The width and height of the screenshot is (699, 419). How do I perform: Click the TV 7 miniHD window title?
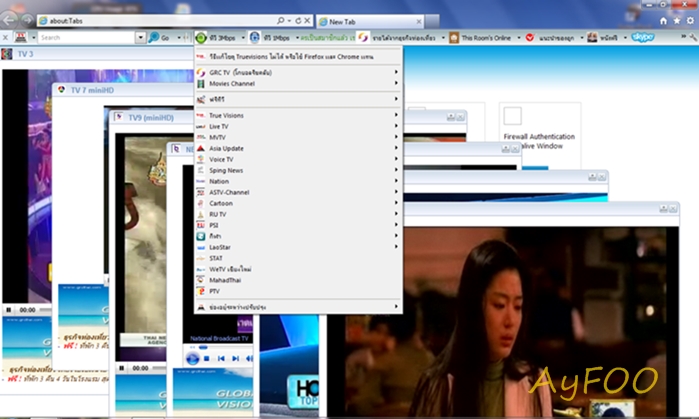point(92,90)
